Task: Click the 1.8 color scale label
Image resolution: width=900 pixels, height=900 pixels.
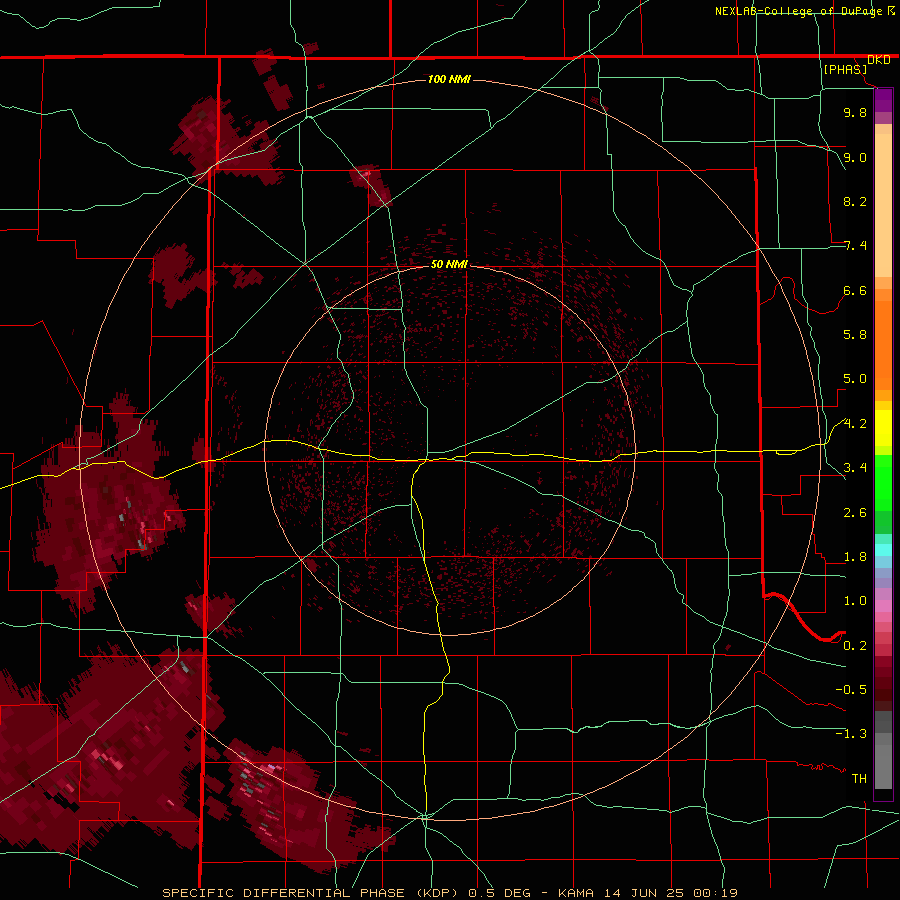Action: coord(855,557)
